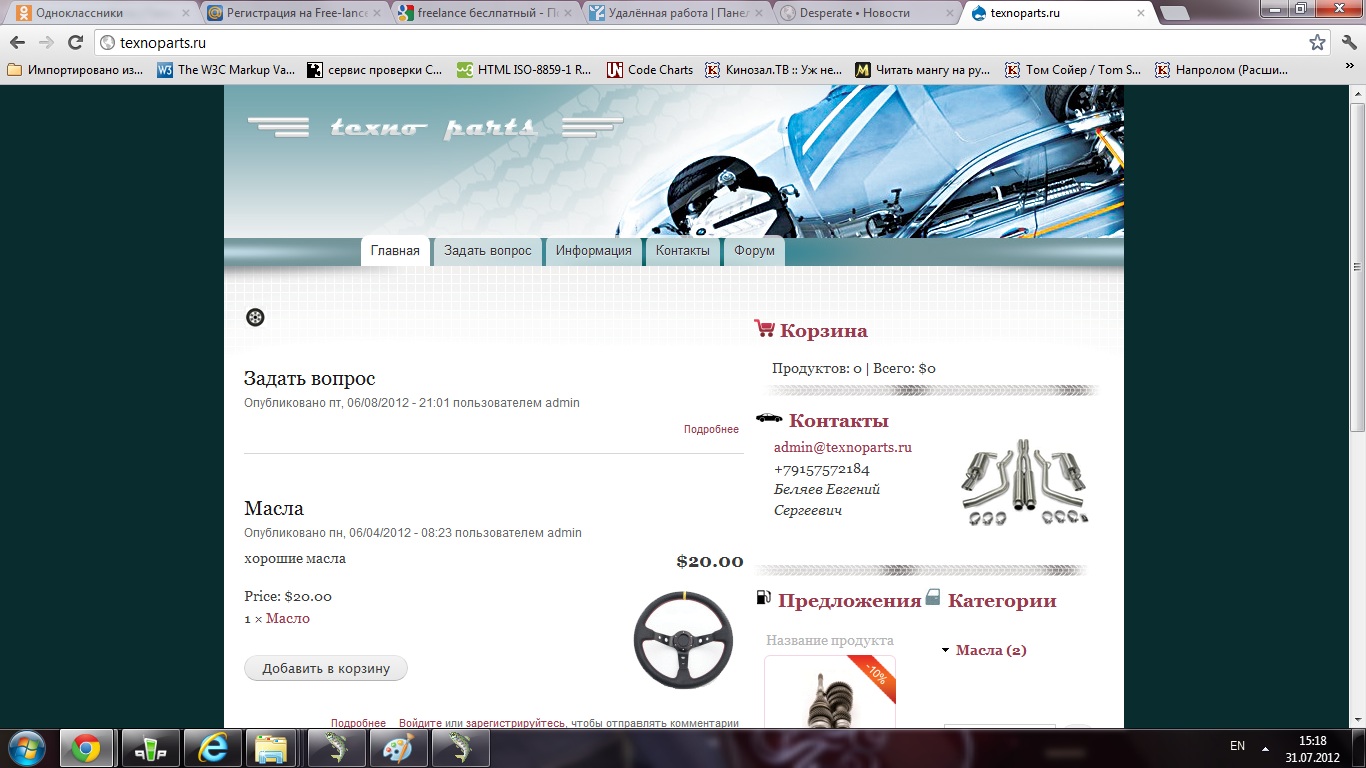The image size is (1366, 768).
Task: Open Paint from the taskbar
Action: pyautogui.click(x=398, y=748)
